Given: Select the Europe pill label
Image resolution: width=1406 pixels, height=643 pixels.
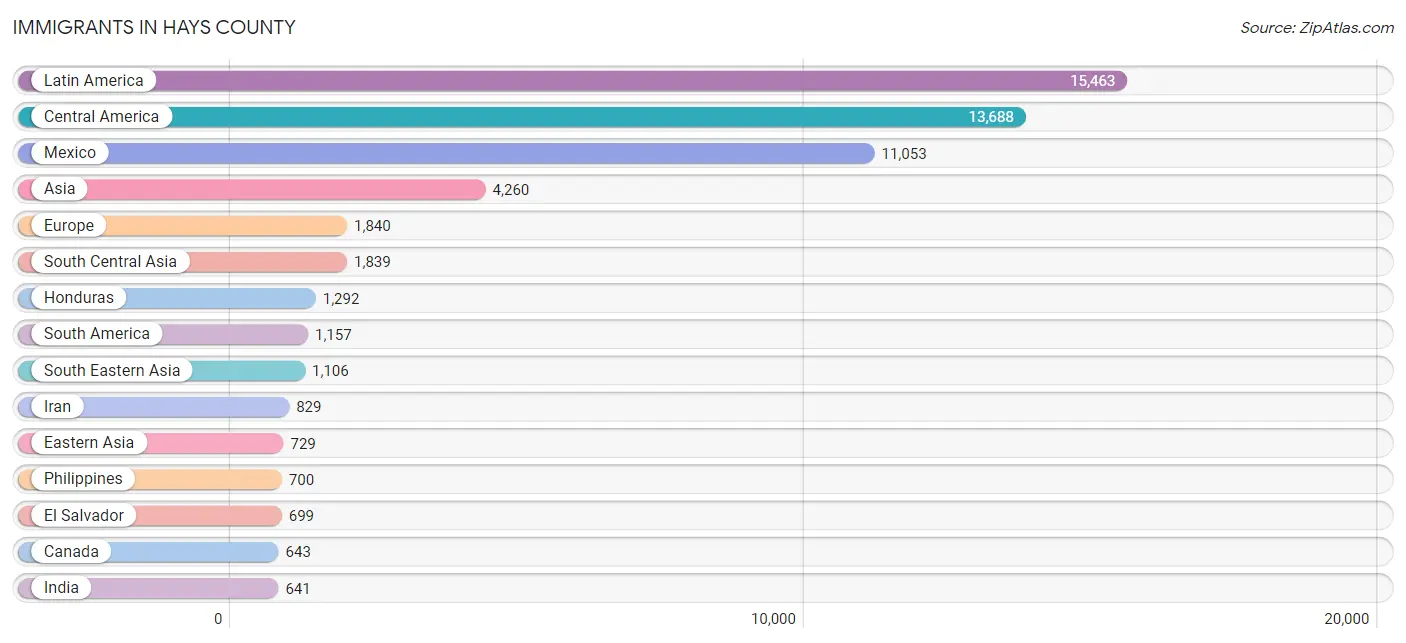Looking at the screenshot, I should 68,226.
